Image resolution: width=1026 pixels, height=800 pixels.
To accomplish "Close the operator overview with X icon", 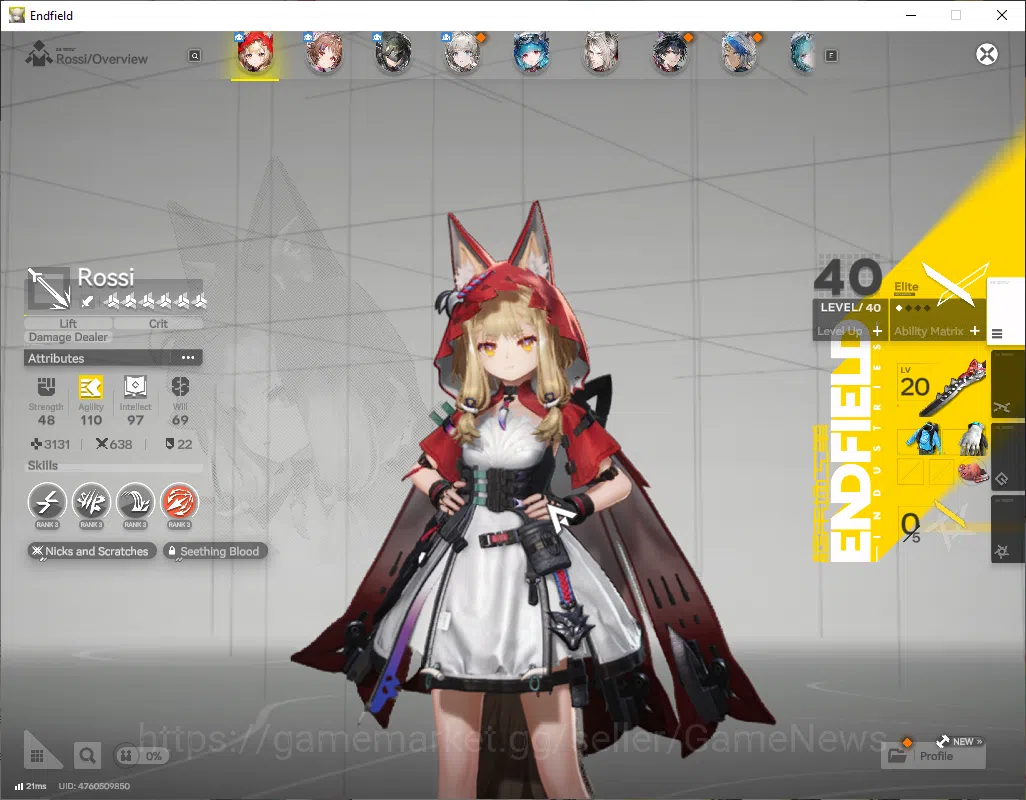I will point(987,54).
